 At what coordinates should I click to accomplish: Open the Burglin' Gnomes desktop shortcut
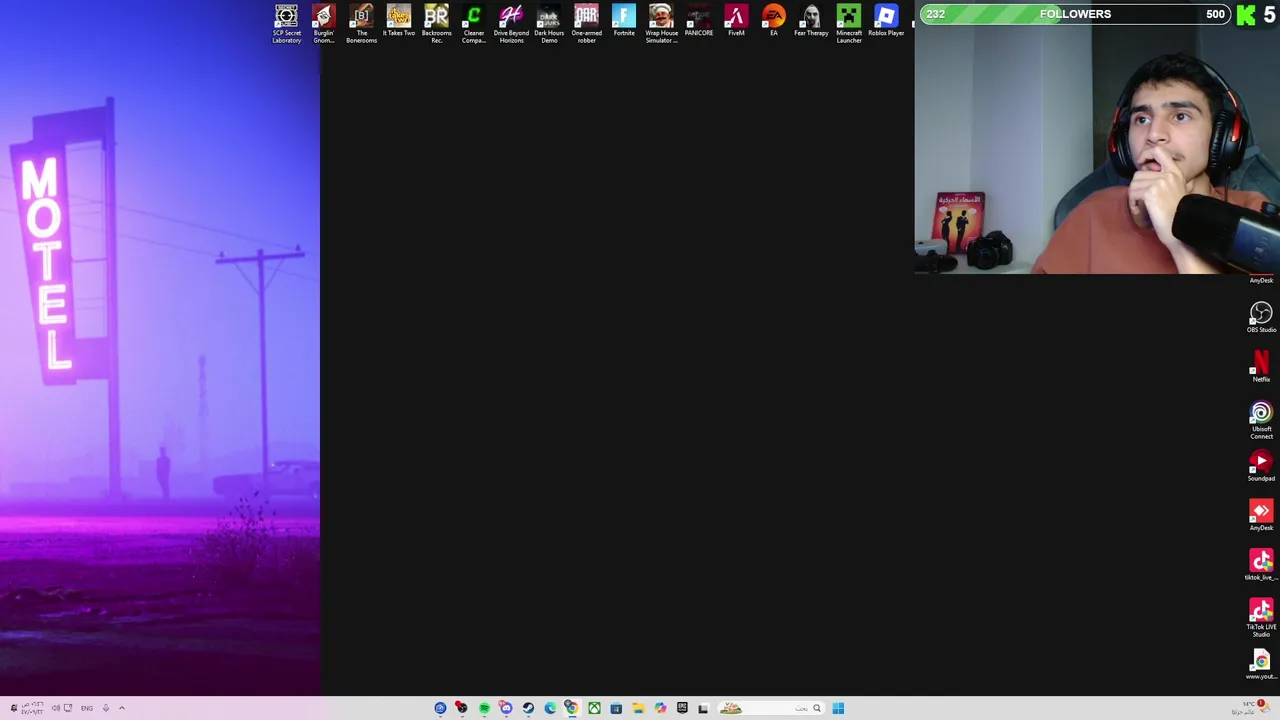tap(323, 24)
